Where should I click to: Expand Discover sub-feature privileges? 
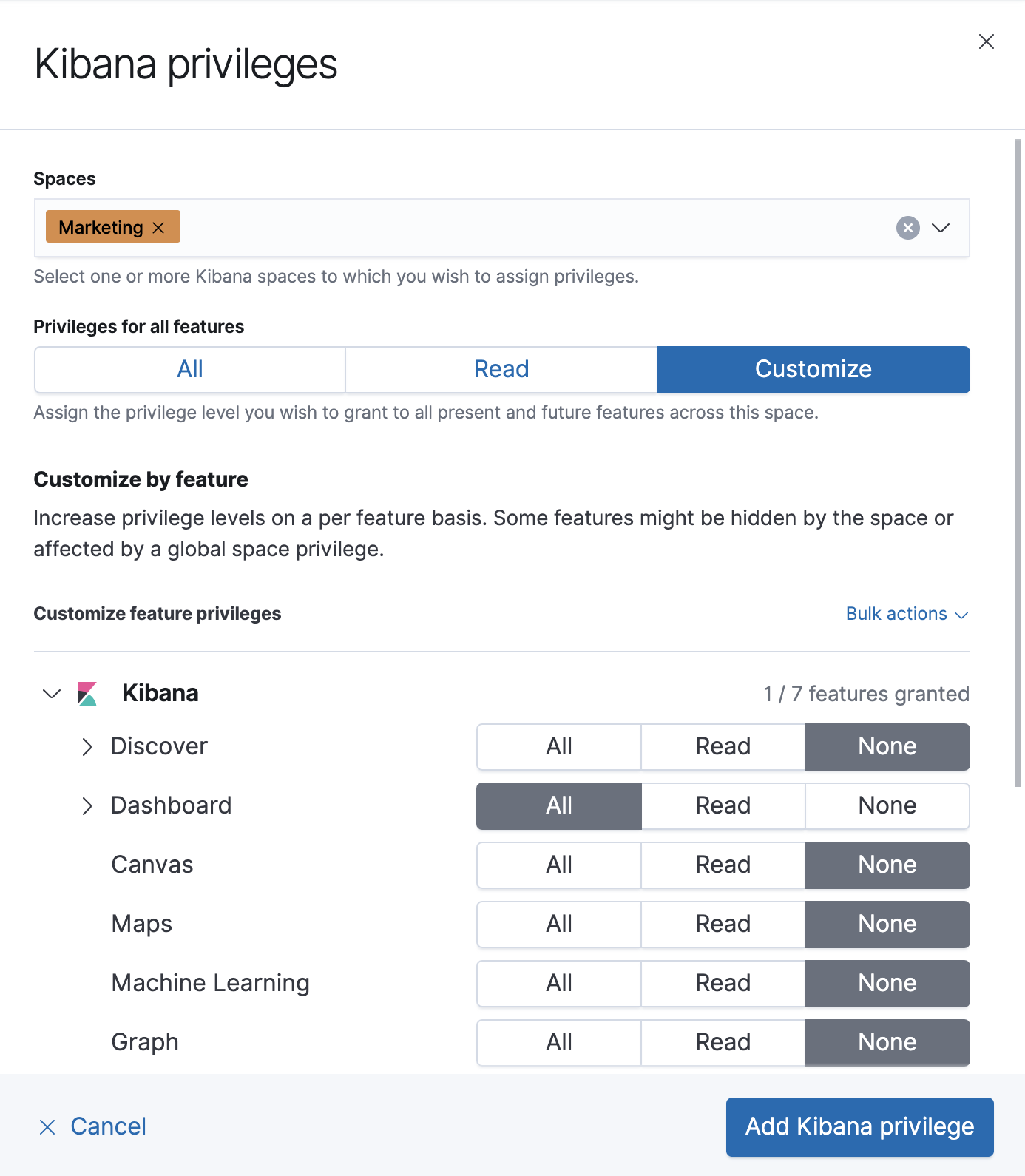click(x=87, y=747)
